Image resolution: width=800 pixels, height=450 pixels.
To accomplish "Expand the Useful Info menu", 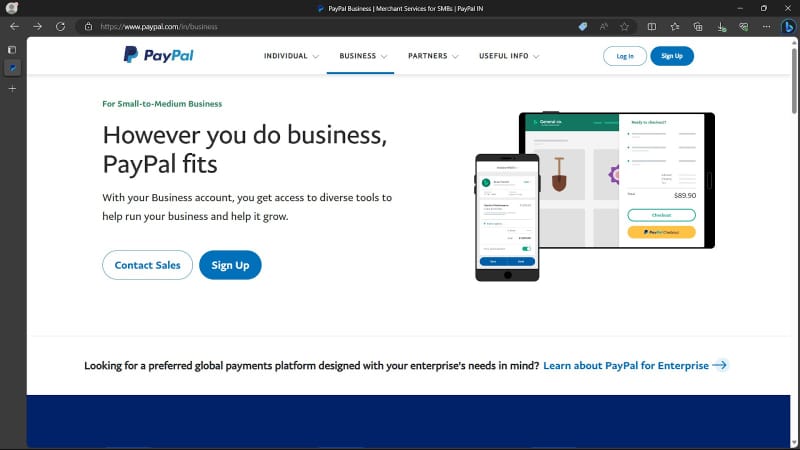I will pyautogui.click(x=509, y=56).
